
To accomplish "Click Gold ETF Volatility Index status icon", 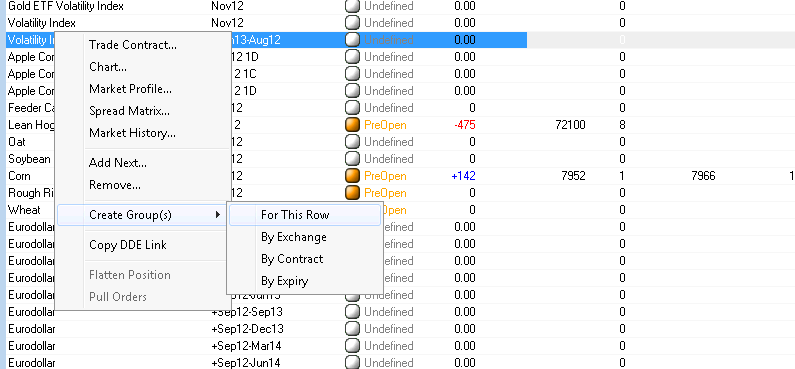I will [352, 6].
